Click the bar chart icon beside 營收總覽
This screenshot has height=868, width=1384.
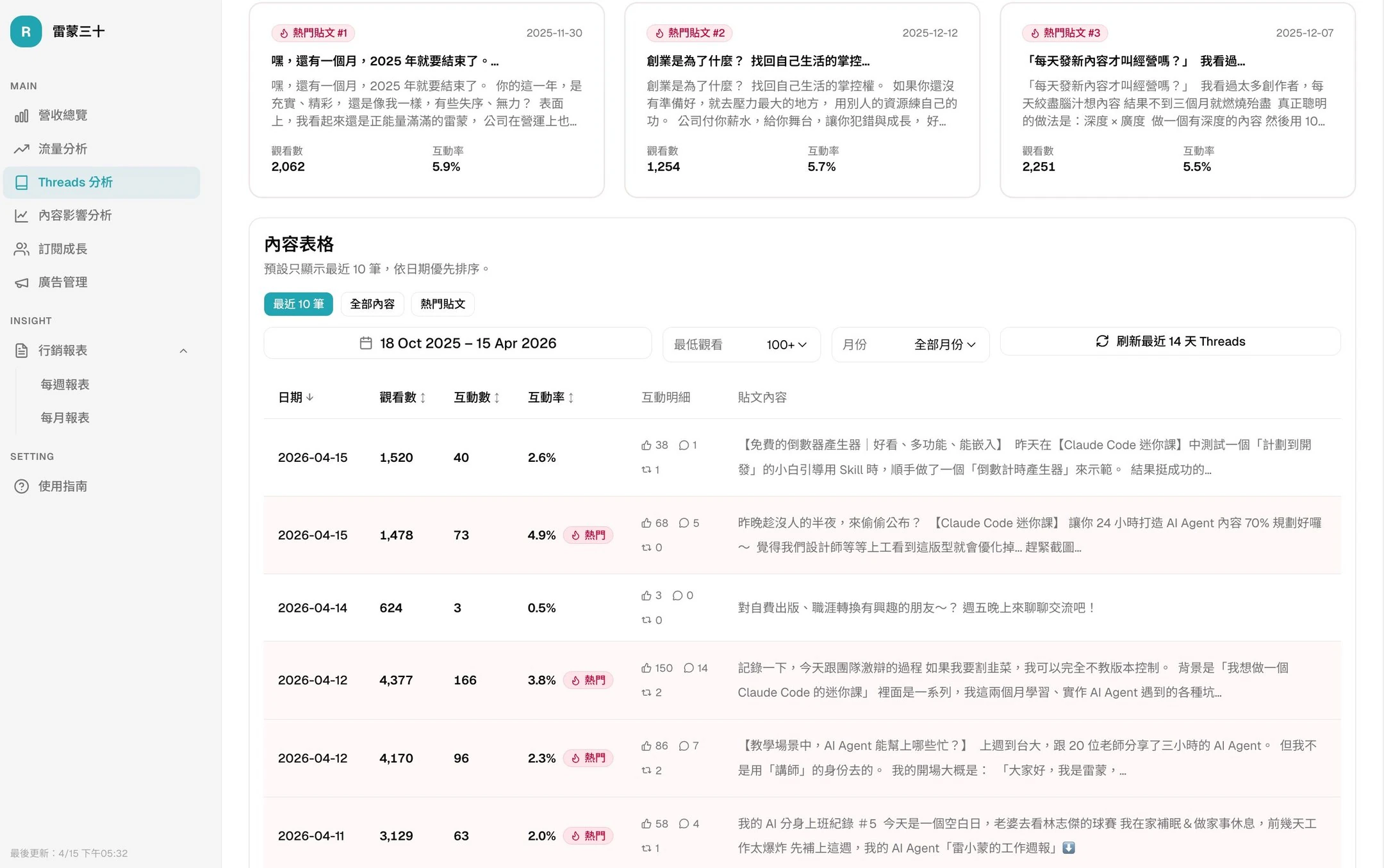(22, 115)
